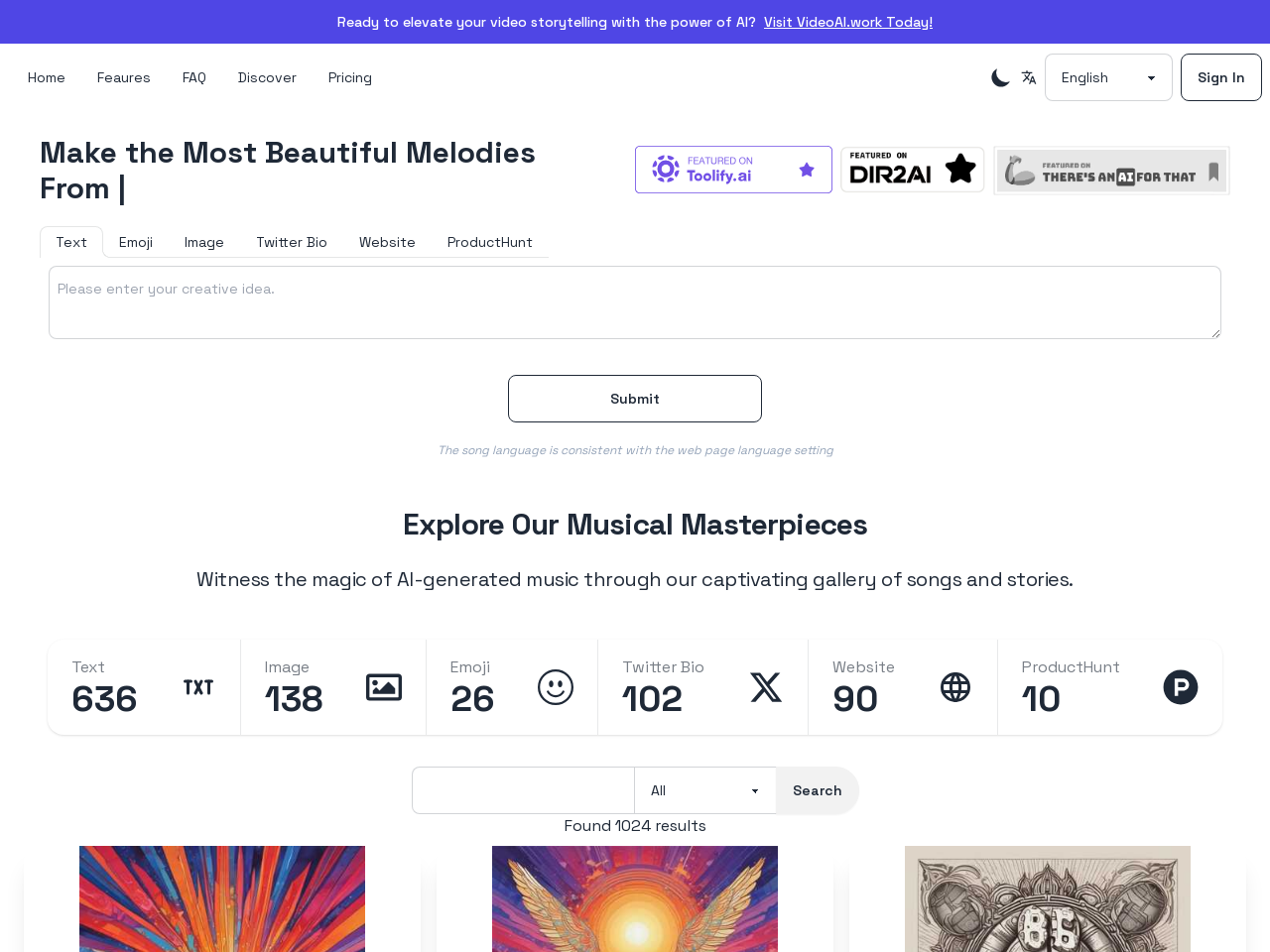
Task: Click the Sign In button
Action: click(1220, 77)
